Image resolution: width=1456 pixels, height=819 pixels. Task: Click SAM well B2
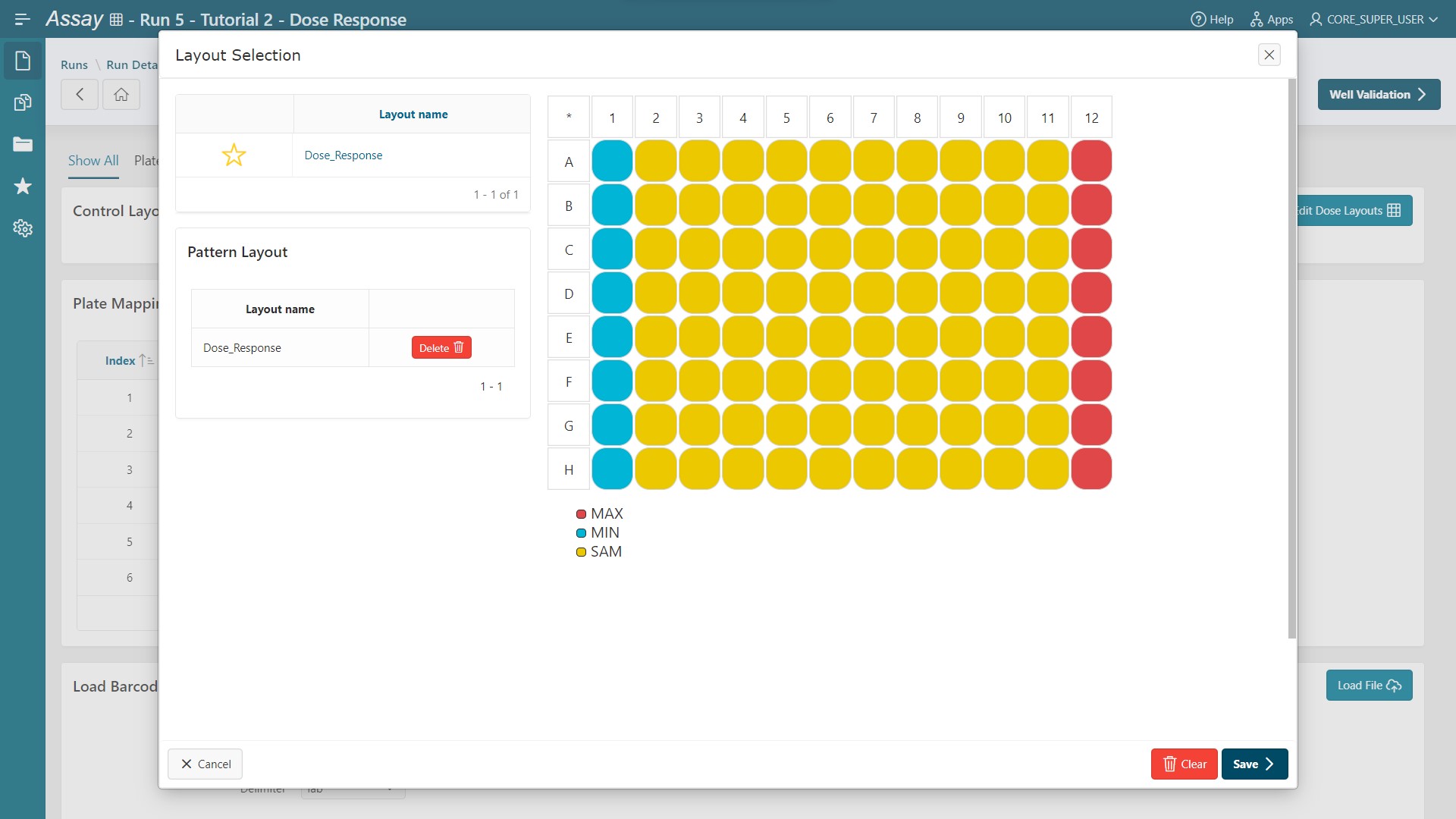(655, 205)
